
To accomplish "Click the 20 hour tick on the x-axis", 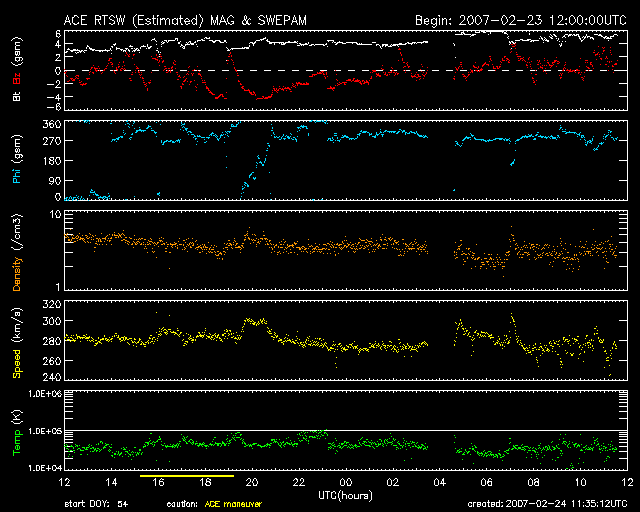I will 252,484.
